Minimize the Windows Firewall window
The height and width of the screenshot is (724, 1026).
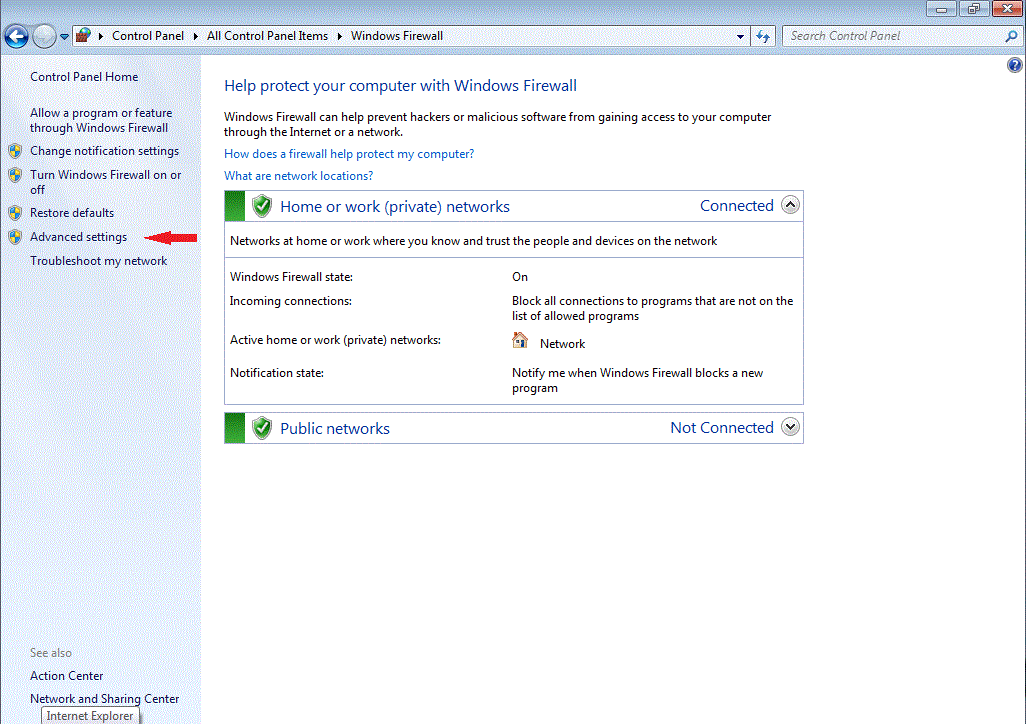942,9
